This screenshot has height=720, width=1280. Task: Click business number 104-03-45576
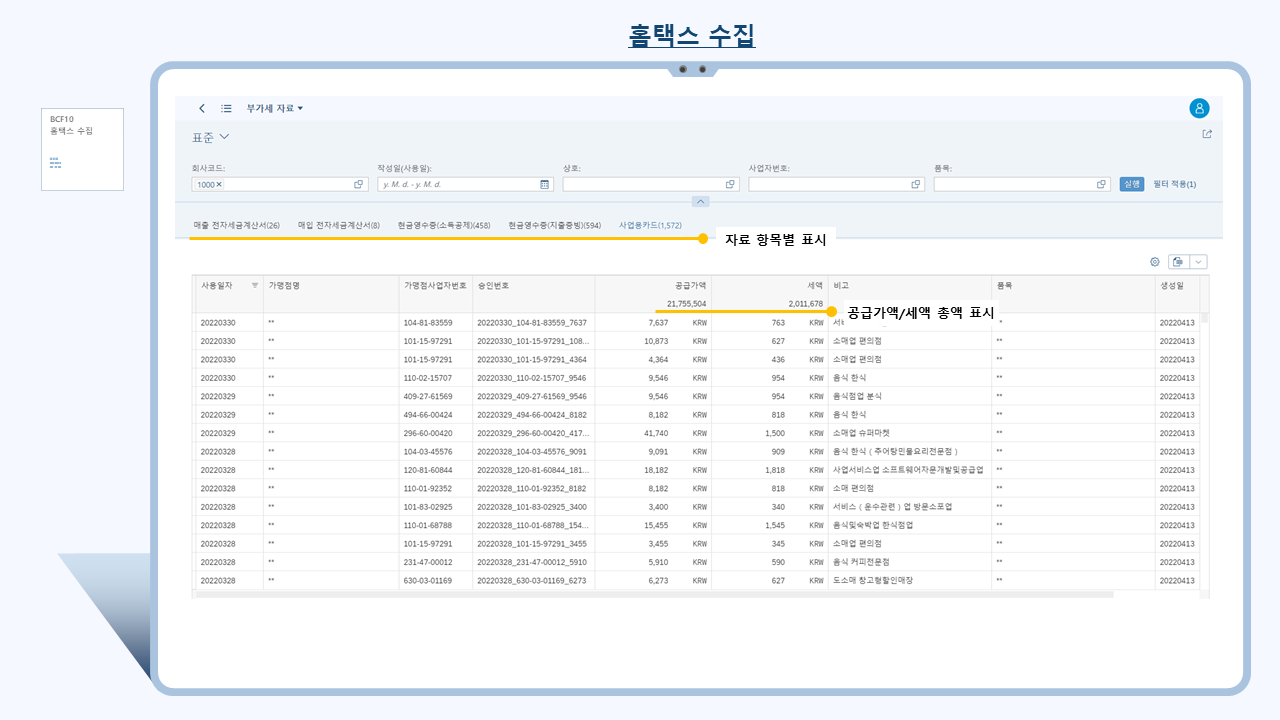(x=428, y=451)
